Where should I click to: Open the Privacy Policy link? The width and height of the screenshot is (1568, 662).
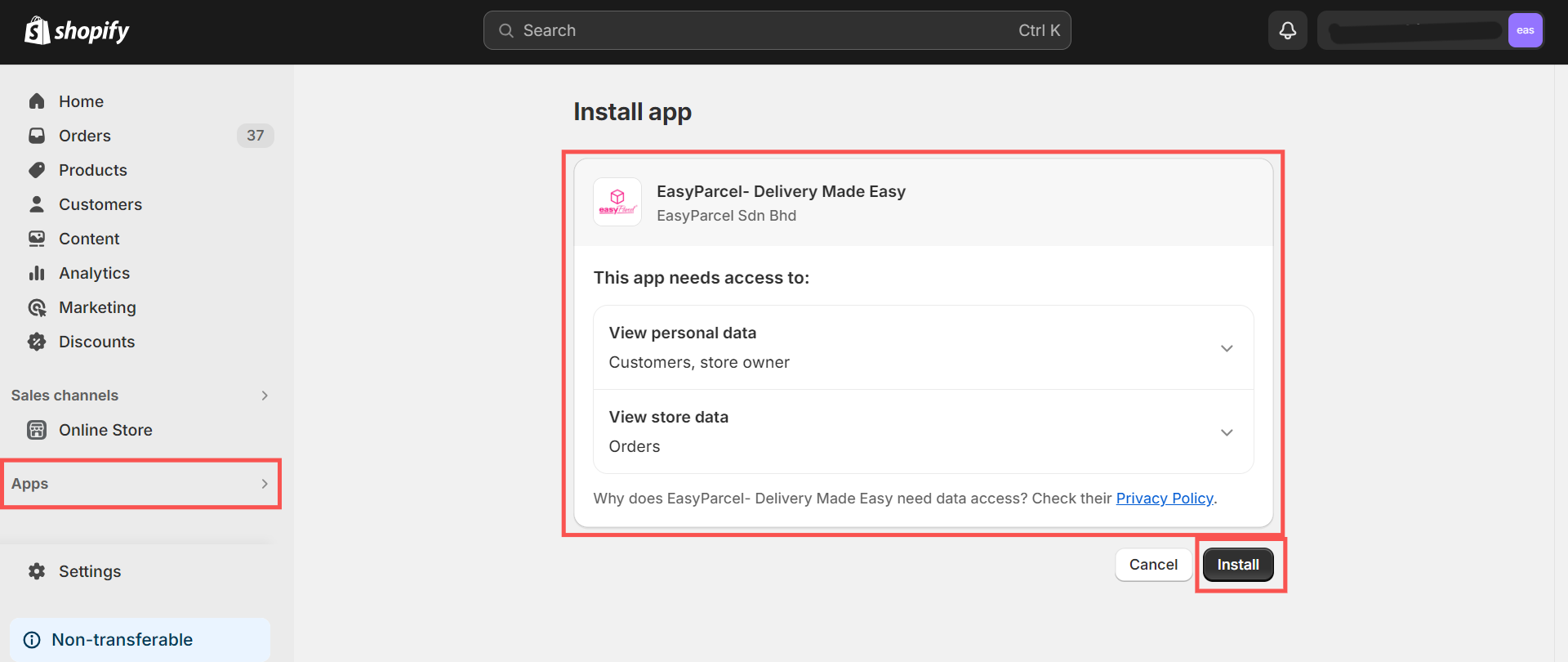pos(1165,499)
